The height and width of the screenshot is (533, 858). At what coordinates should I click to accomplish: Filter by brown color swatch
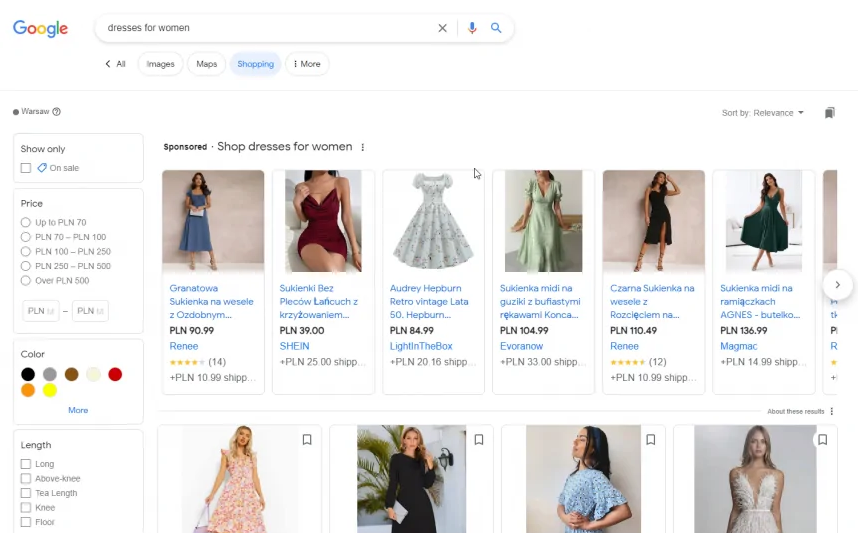pos(72,374)
